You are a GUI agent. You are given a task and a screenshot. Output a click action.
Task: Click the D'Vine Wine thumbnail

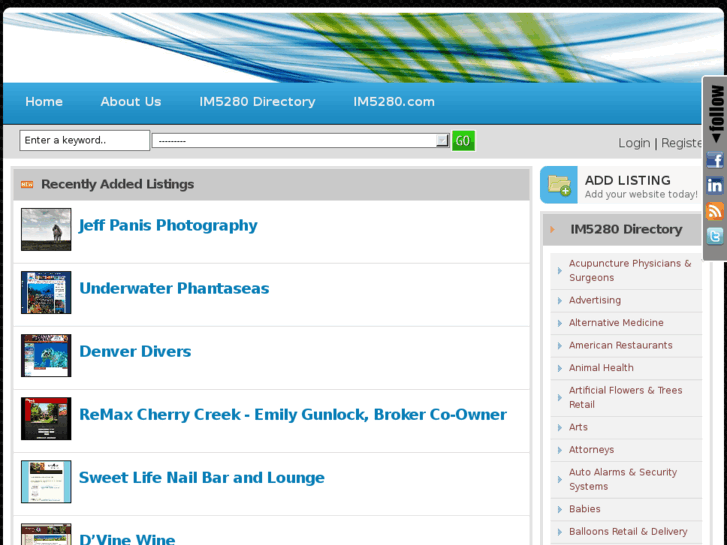point(46,534)
